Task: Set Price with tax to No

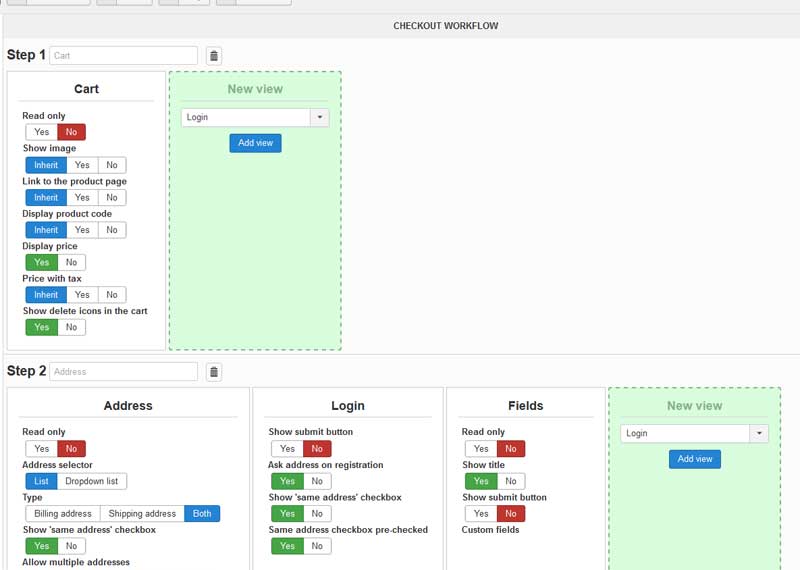Action: 112,294
